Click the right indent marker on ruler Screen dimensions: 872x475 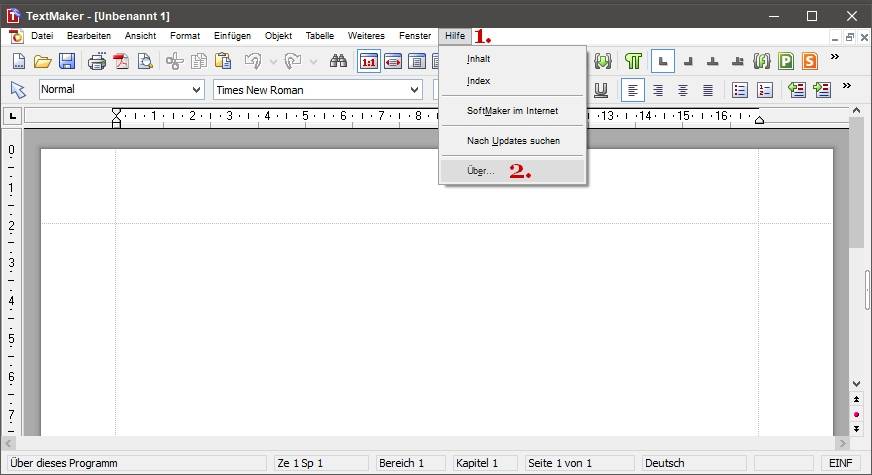pos(759,119)
